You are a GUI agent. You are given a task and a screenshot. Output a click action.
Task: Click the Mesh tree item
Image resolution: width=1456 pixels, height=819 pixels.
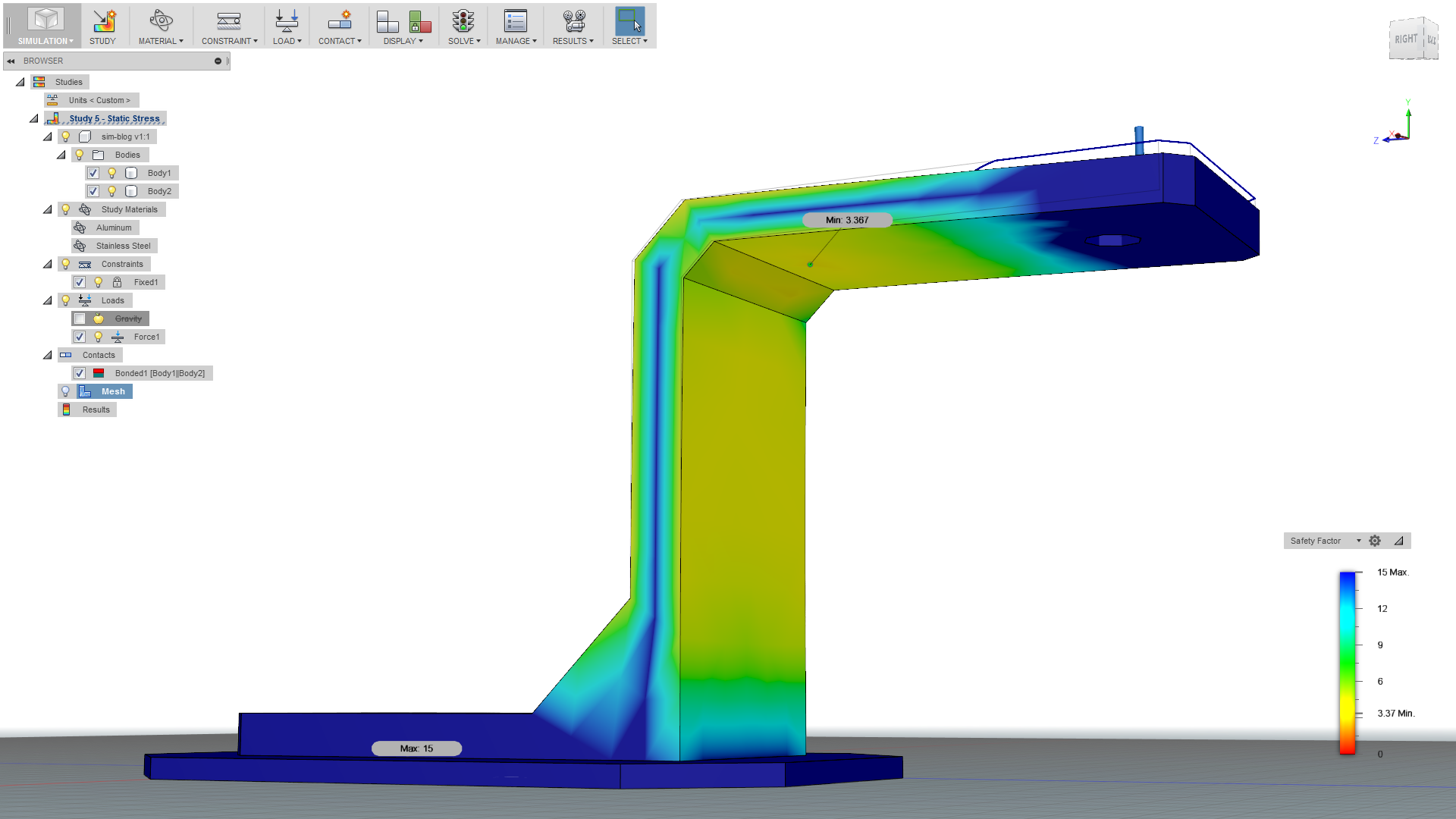pyautogui.click(x=113, y=391)
